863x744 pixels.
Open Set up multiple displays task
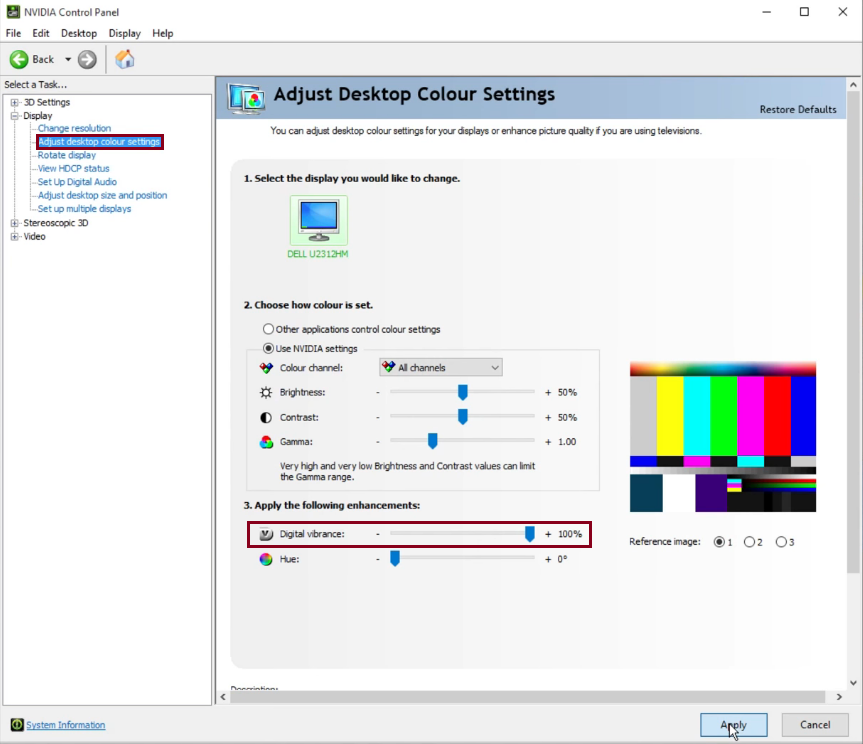pos(84,209)
